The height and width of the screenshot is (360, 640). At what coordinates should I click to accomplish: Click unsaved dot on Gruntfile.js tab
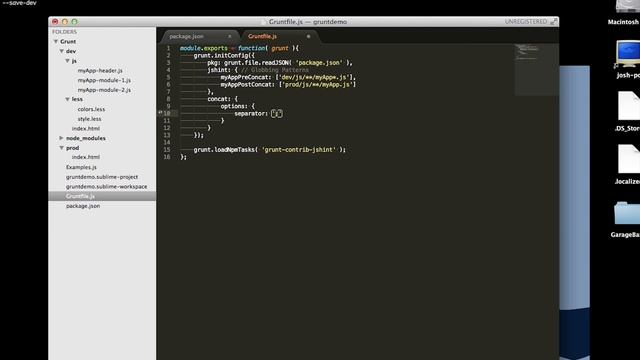[309, 36]
